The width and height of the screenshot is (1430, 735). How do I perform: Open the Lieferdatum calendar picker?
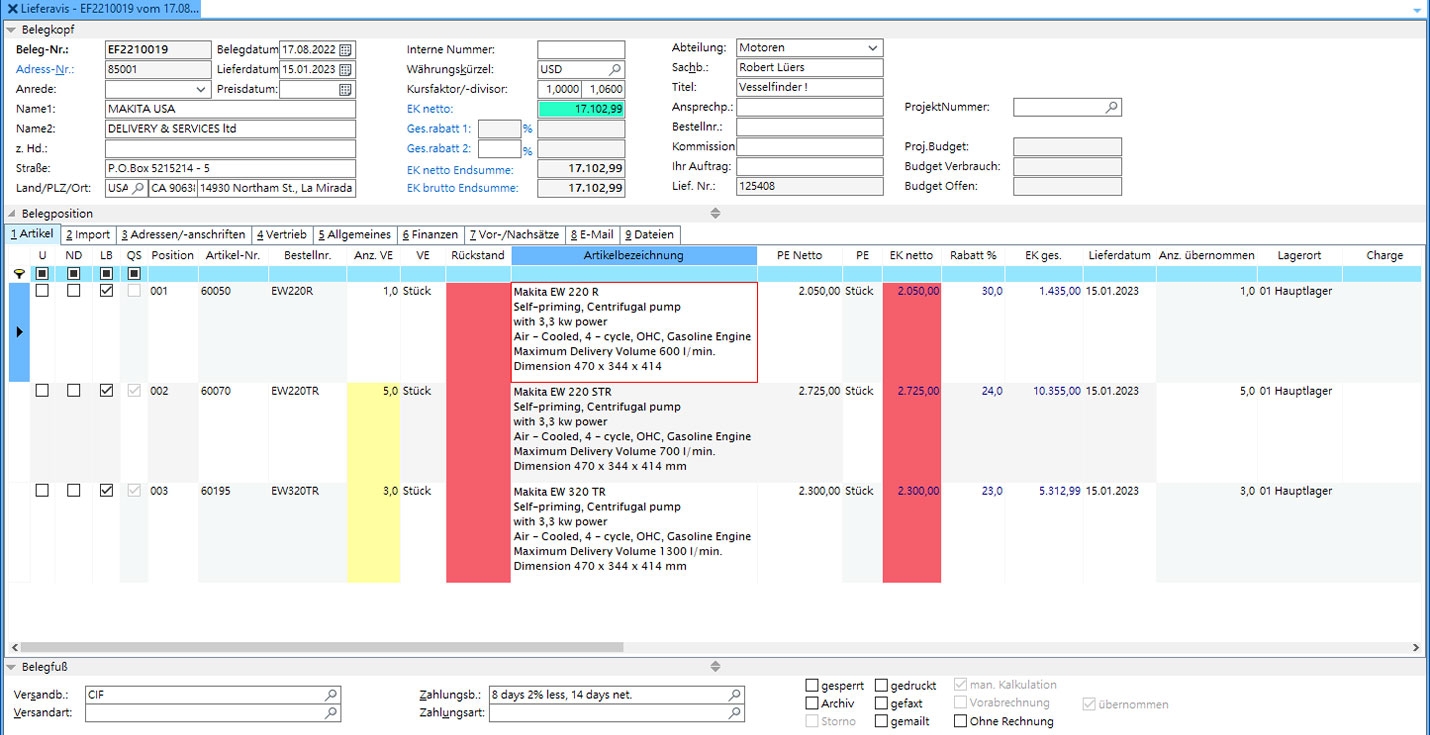point(346,70)
